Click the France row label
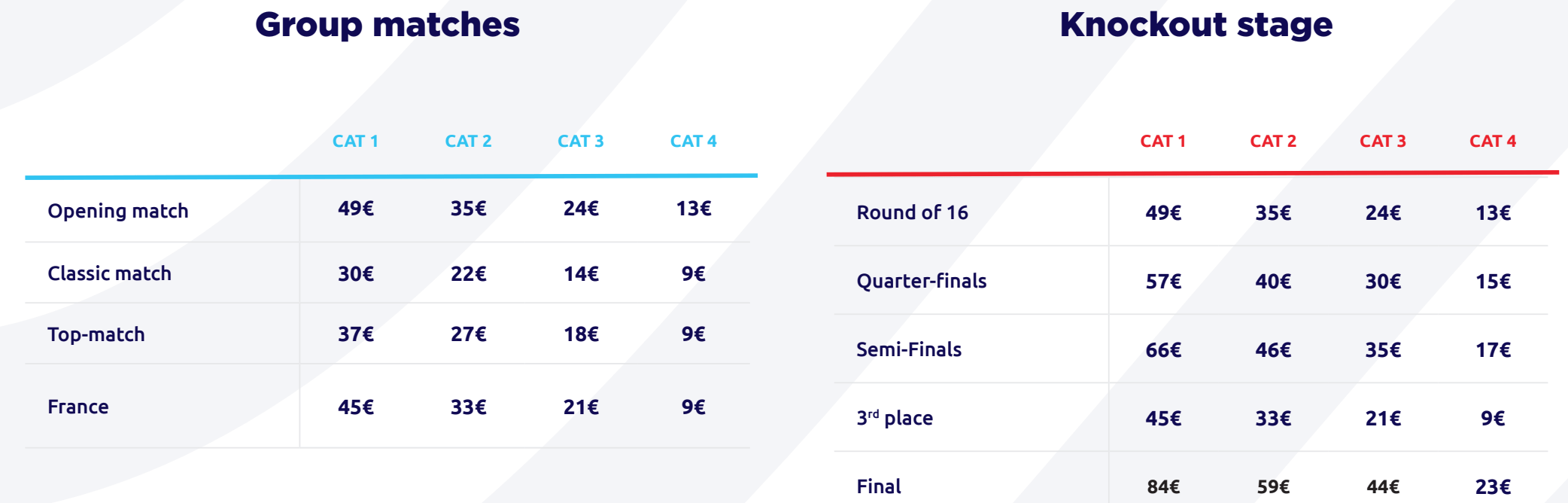 coord(78,407)
